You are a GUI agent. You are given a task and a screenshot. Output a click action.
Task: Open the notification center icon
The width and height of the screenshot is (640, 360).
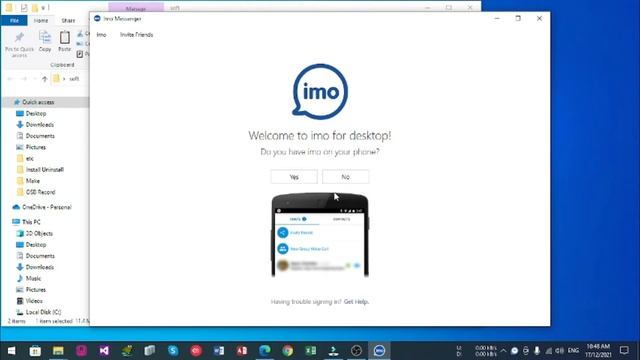[624, 351]
